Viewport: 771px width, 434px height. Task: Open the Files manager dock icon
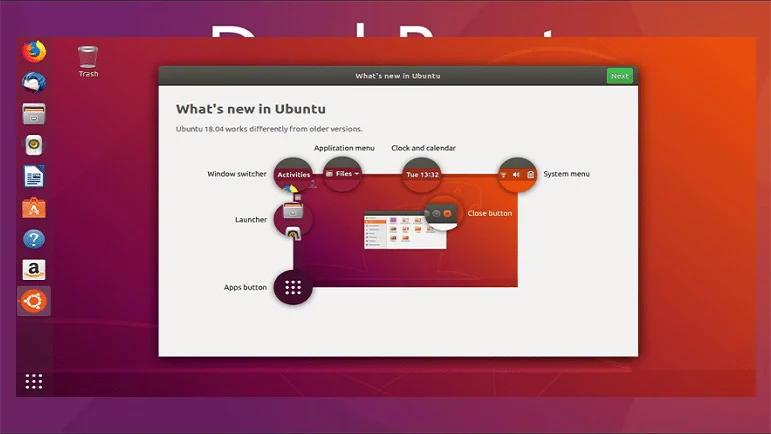pos(34,114)
